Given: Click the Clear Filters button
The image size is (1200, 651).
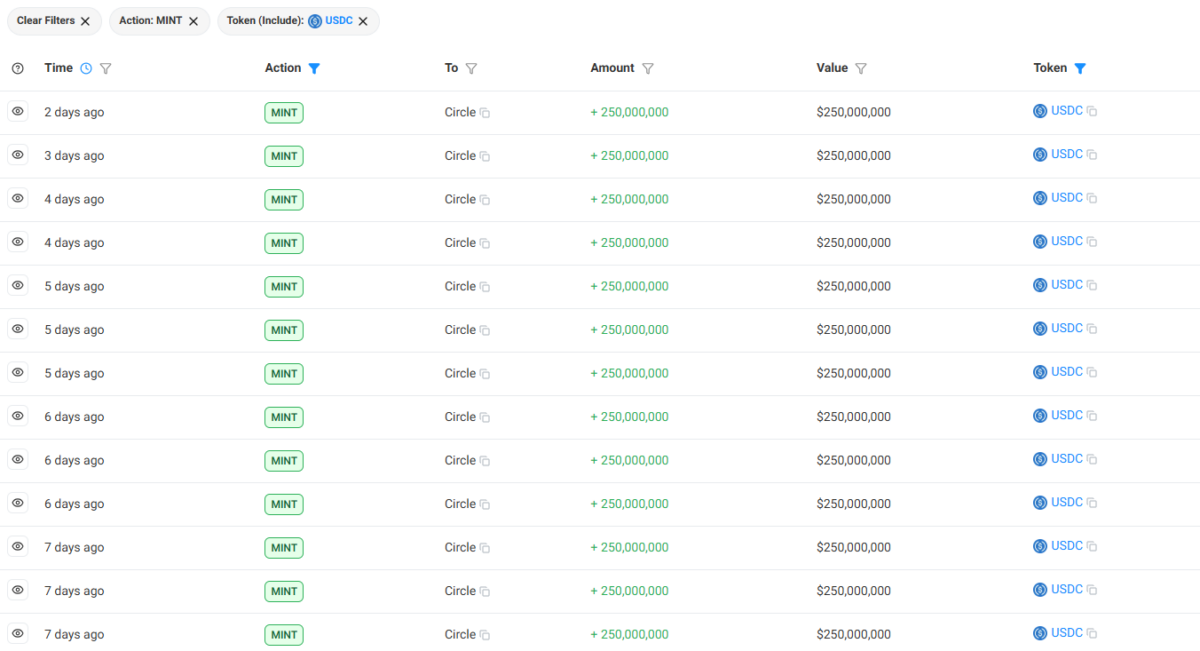Looking at the screenshot, I should click(x=47, y=20).
